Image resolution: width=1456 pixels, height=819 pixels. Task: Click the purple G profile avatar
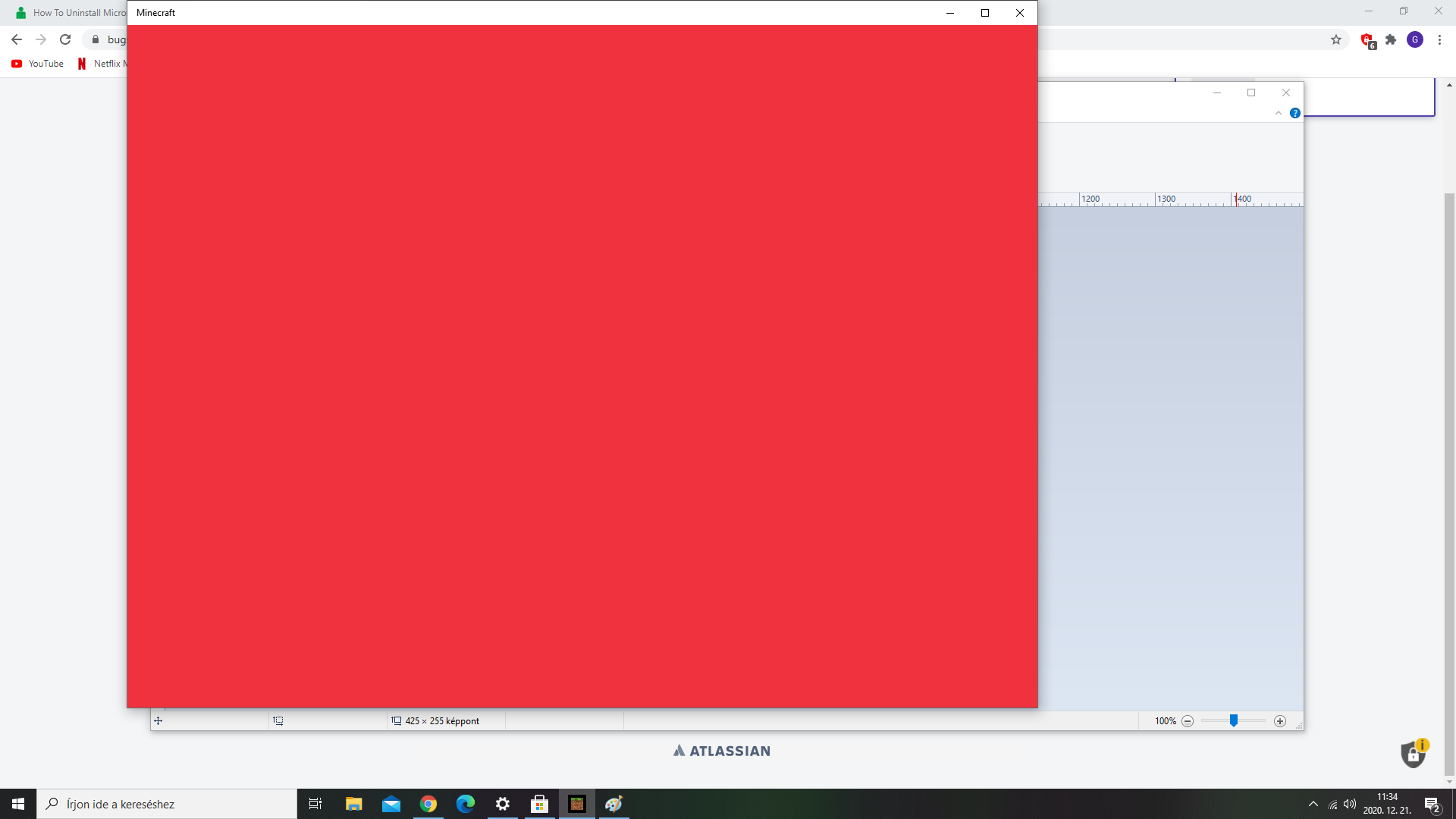(1415, 39)
